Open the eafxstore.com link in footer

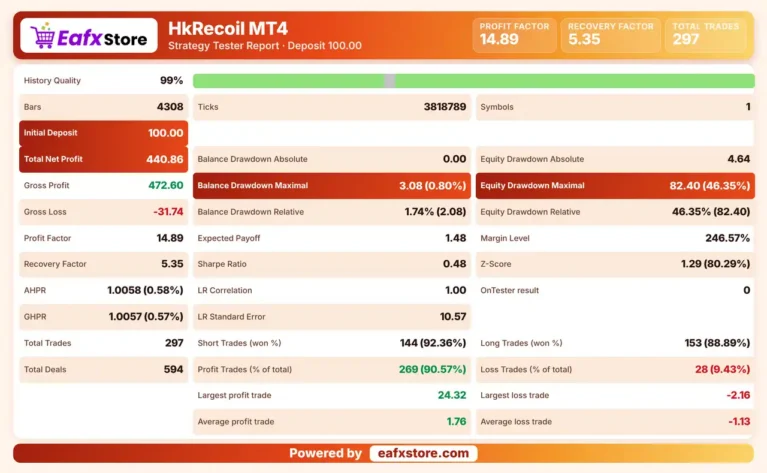pyautogui.click(x=423, y=453)
